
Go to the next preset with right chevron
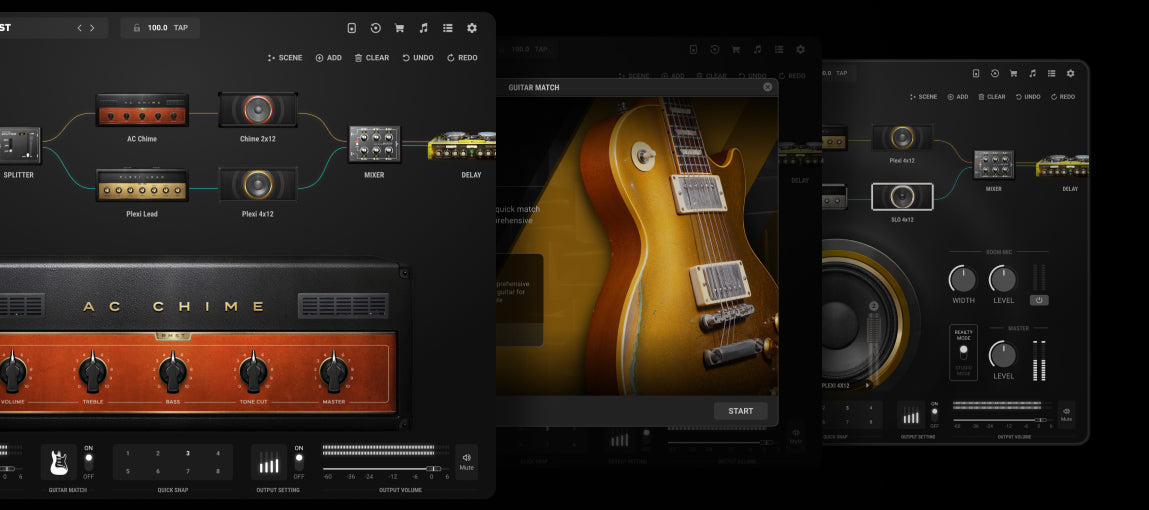click(93, 28)
